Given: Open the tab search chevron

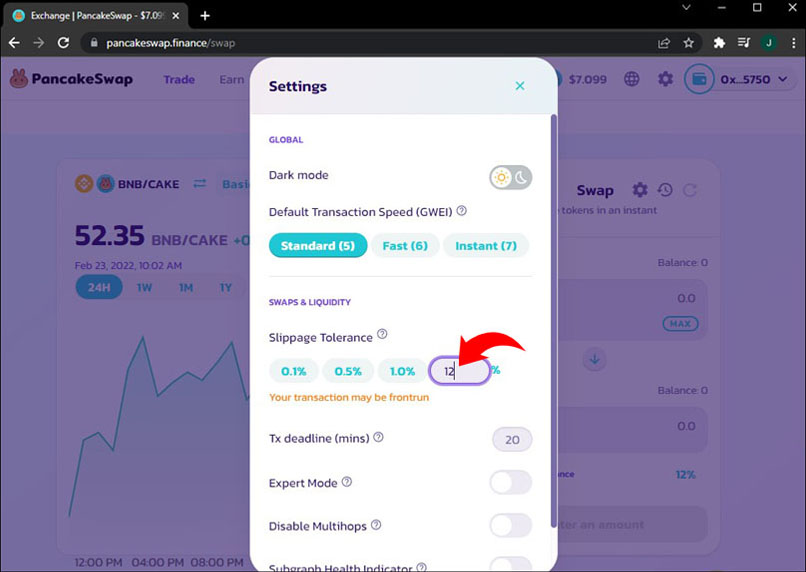Looking at the screenshot, I should point(686,7).
